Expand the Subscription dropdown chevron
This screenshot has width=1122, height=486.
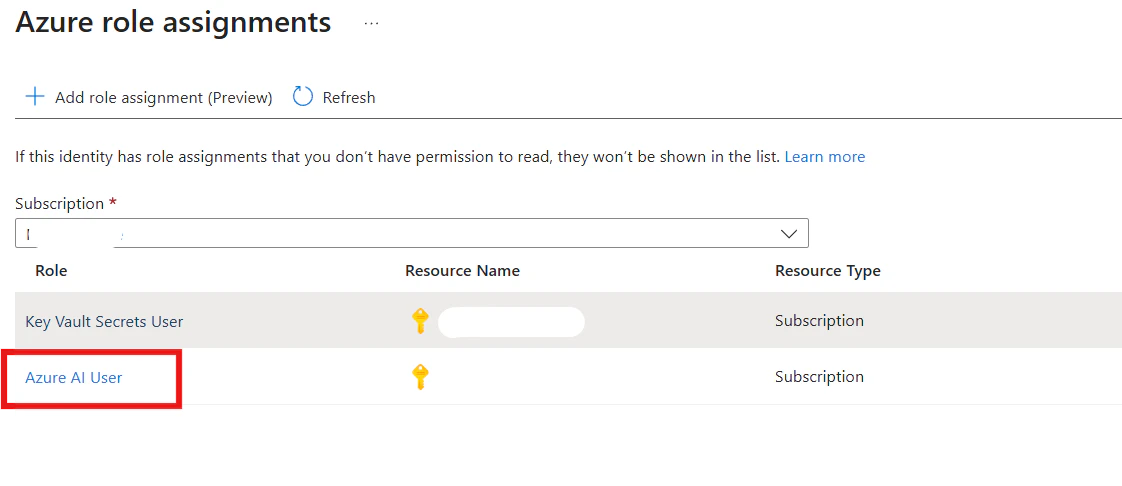click(x=789, y=233)
